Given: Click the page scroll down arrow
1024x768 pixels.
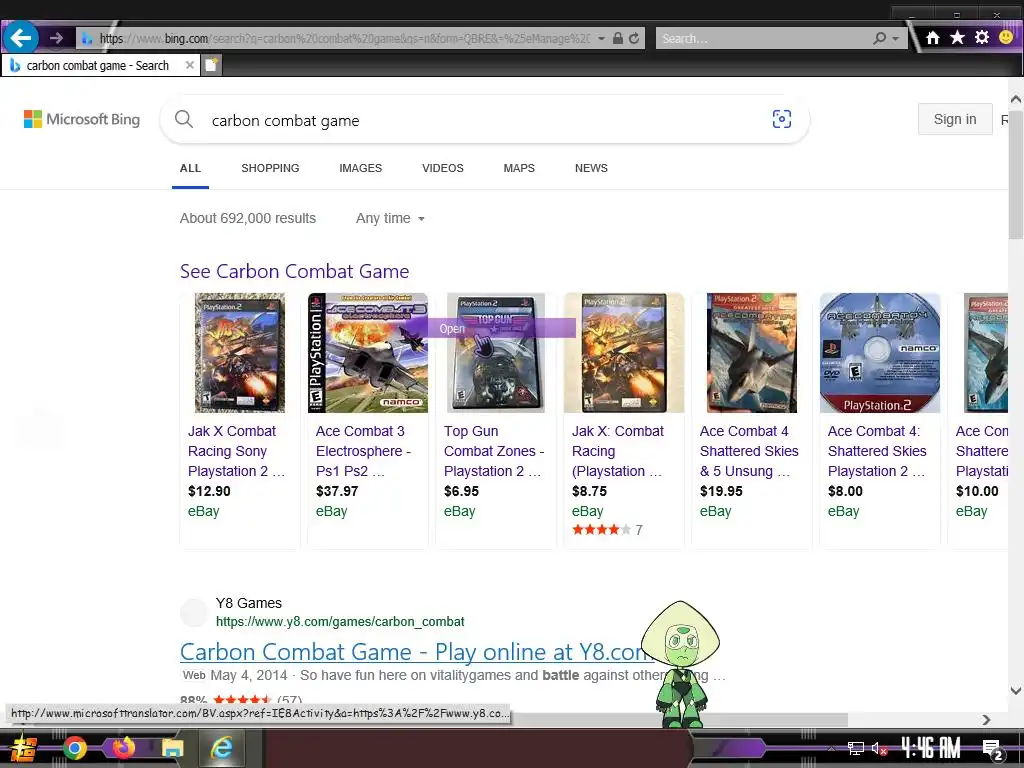Looking at the screenshot, I should [1016, 690].
